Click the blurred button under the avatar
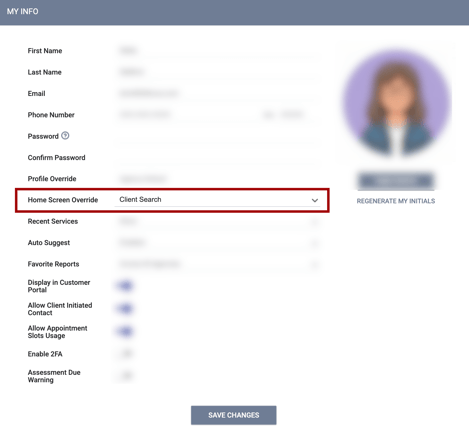Image resolution: width=469 pixels, height=427 pixels. 396,181
